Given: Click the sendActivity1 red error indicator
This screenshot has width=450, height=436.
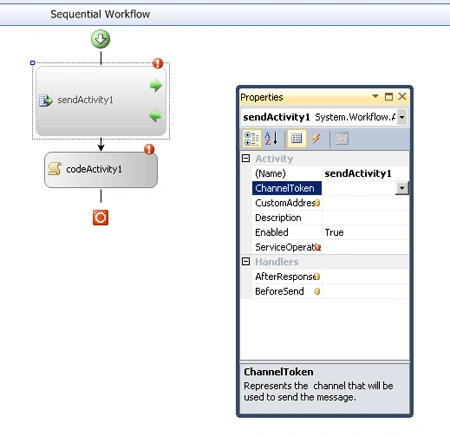Looking at the screenshot, I should point(158,63).
